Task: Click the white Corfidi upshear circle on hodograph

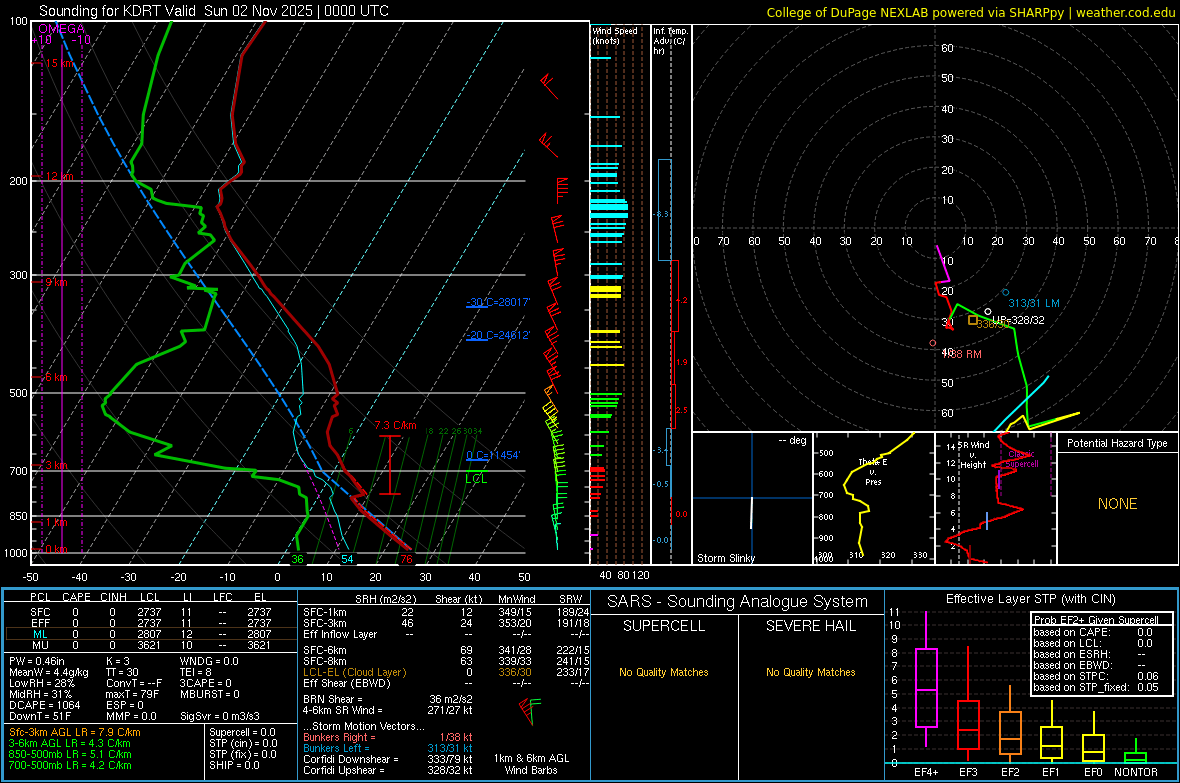Action: tap(988, 312)
